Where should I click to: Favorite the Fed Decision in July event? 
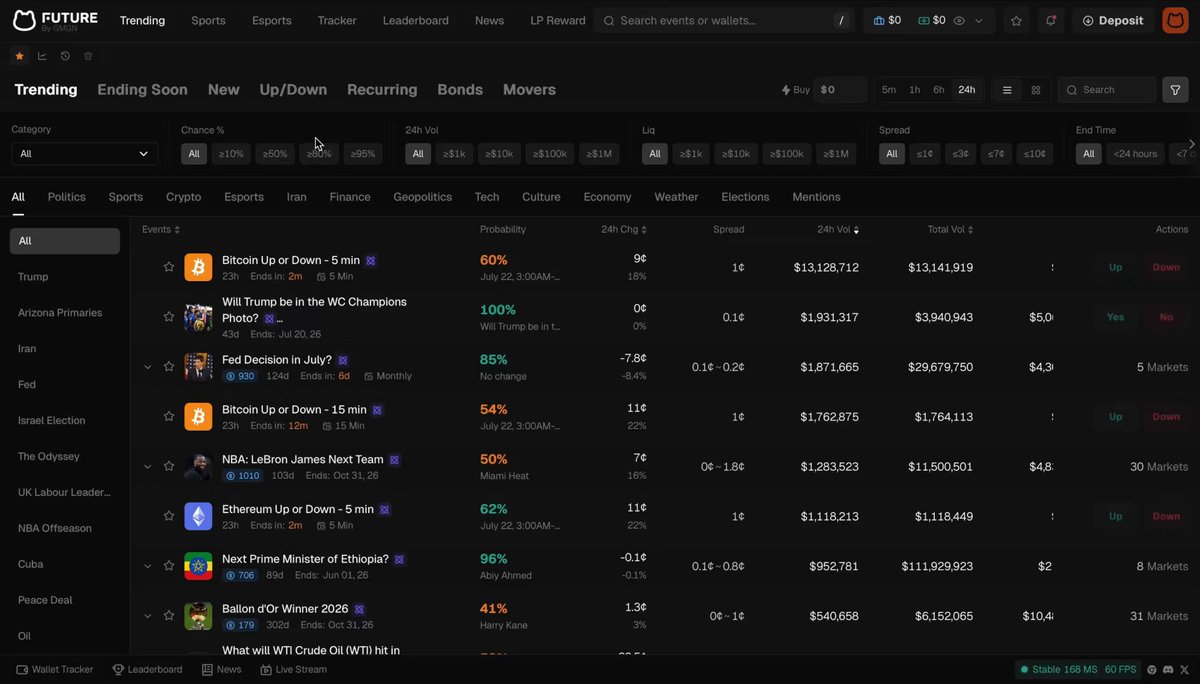(x=169, y=367)
